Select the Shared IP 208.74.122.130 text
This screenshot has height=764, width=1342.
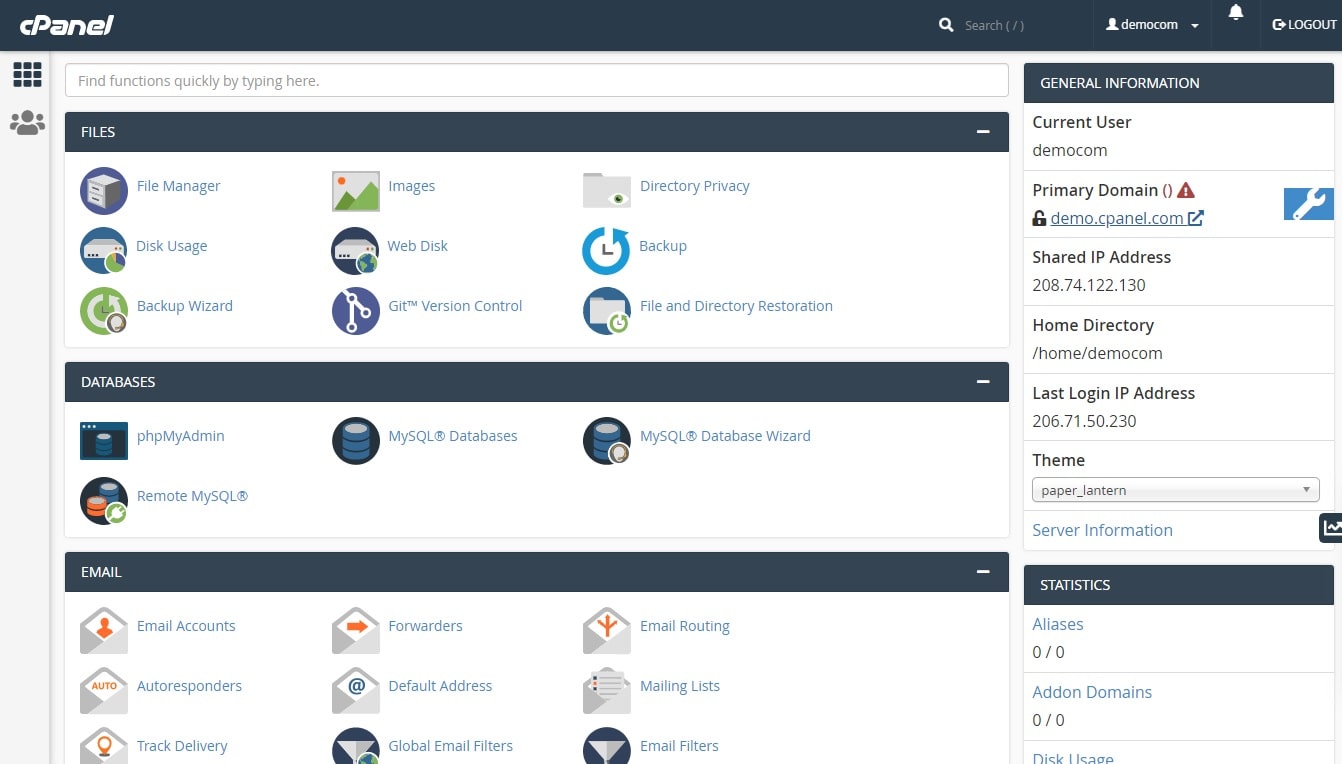(1089, 285)
